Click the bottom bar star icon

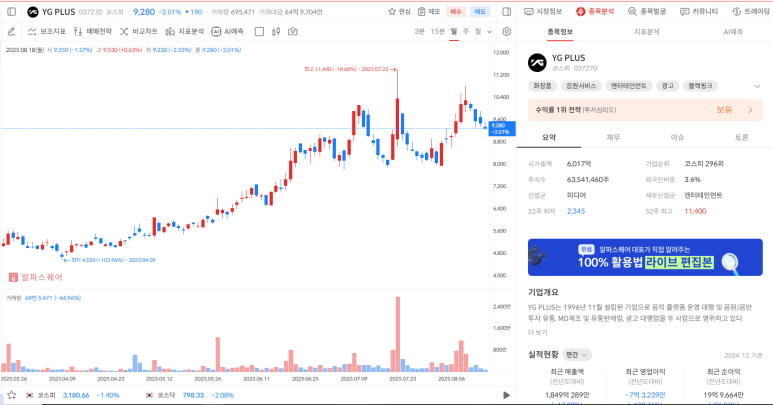pyautogui.click(x=12, y=395)
